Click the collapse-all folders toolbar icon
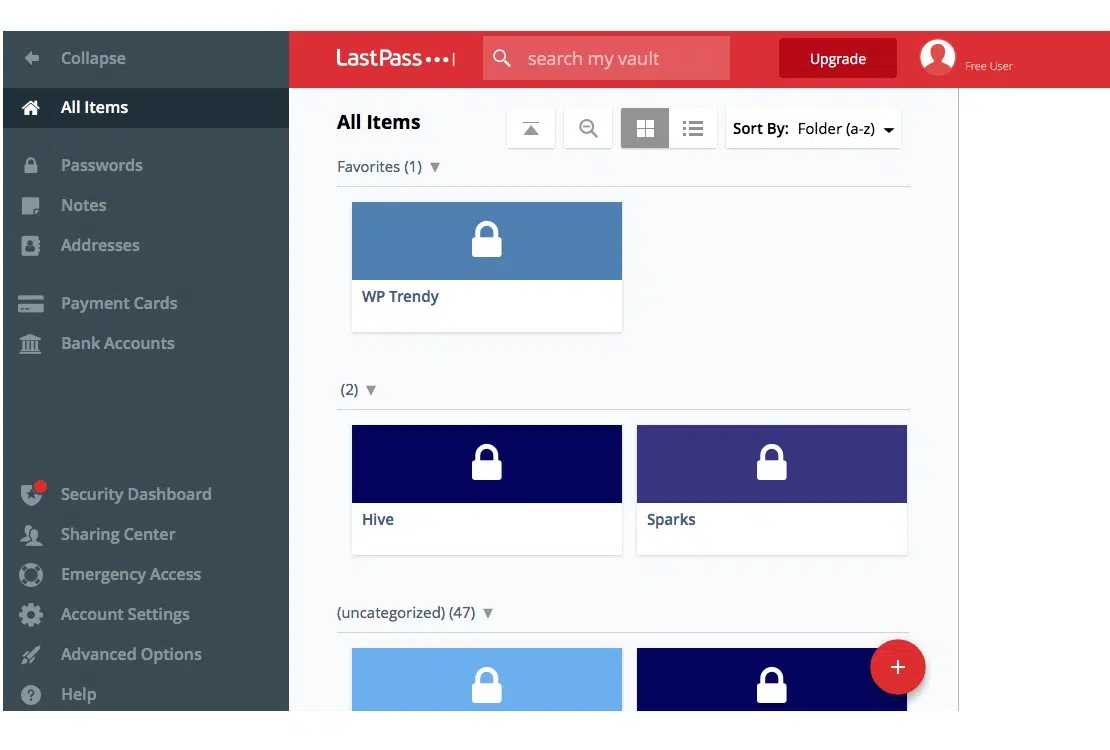This screenshot has height=750, width=1110. [531, 129]
